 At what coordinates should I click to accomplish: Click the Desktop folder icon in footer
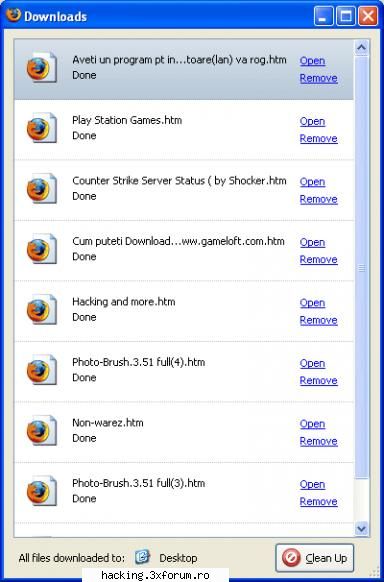(x=142, y=557)
